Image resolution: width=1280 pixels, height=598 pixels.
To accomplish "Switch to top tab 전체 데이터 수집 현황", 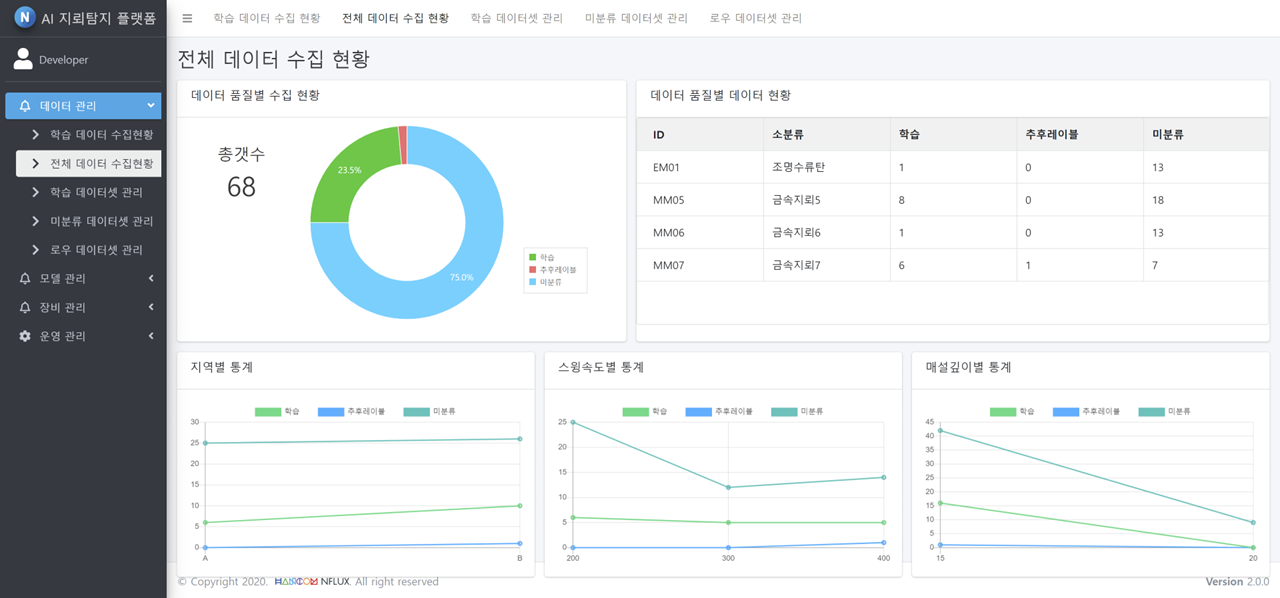I will click(x=395, y=18).
